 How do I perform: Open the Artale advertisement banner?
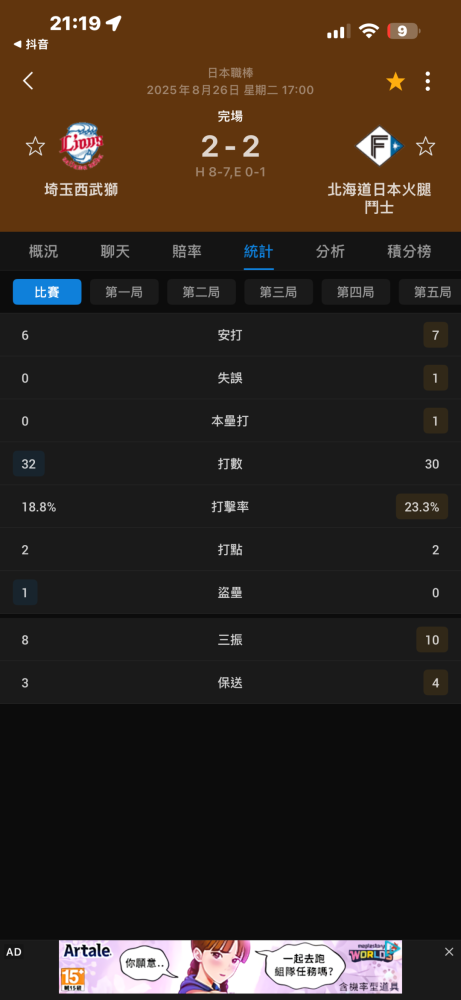coord(230,966)
